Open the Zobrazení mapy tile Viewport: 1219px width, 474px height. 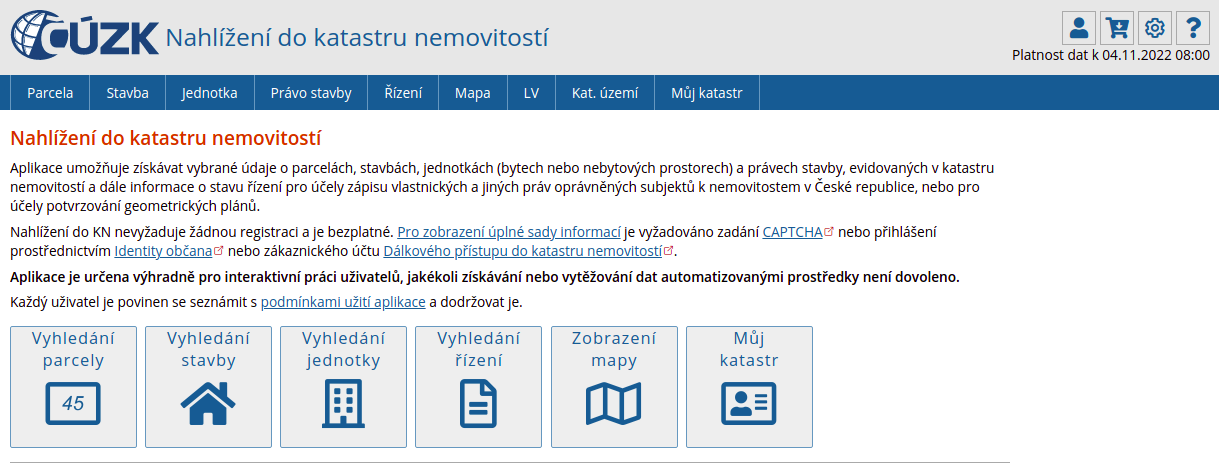click(x=613, y=386)
